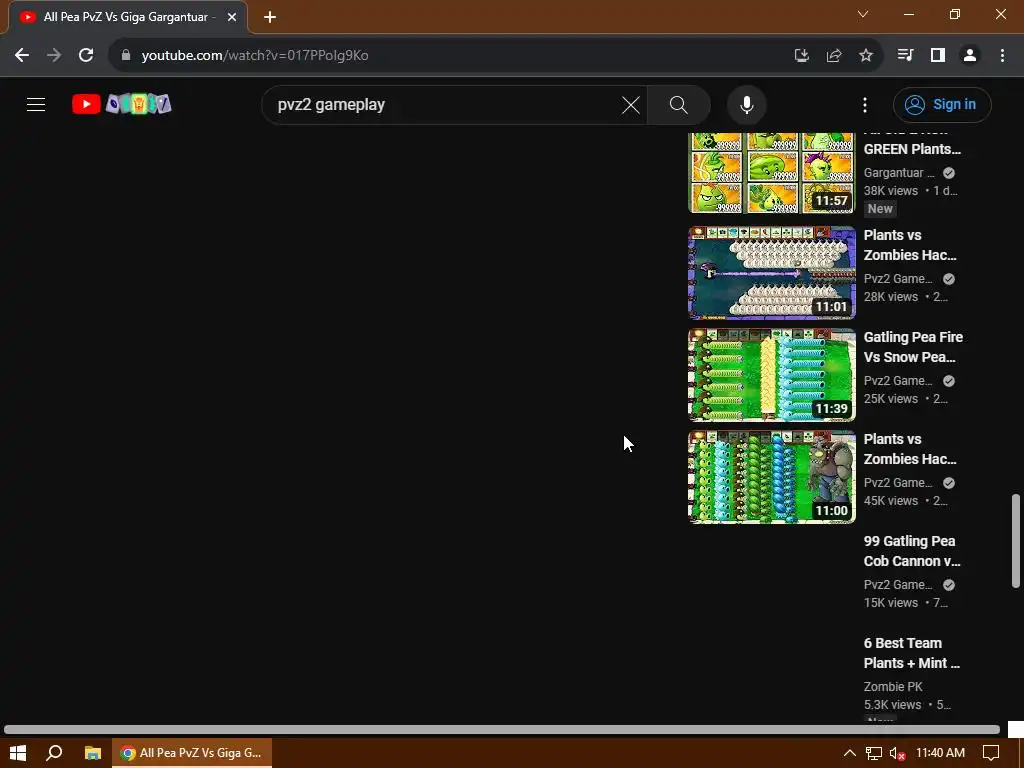Open the GREEN Plants video thumbnail 11:57

[772, 172]
